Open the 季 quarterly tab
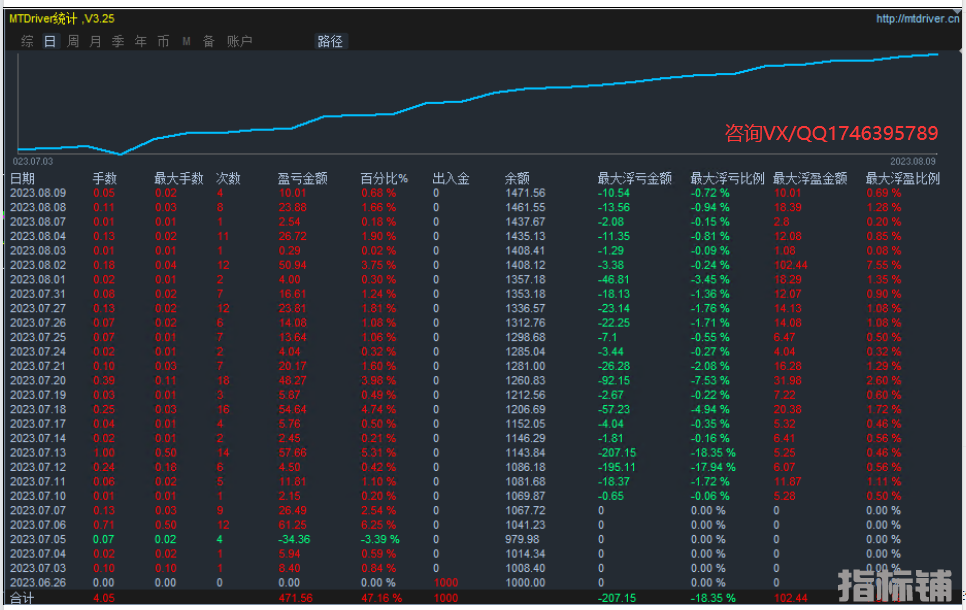966x610 pixels. pos(118,41)
